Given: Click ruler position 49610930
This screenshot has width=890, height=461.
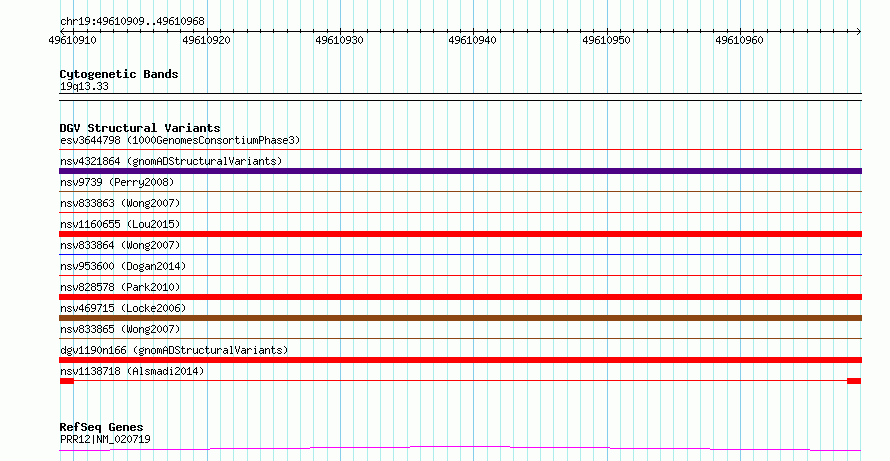Looking at the screenshot, I should pyautogui.click(x=339, y=40).
